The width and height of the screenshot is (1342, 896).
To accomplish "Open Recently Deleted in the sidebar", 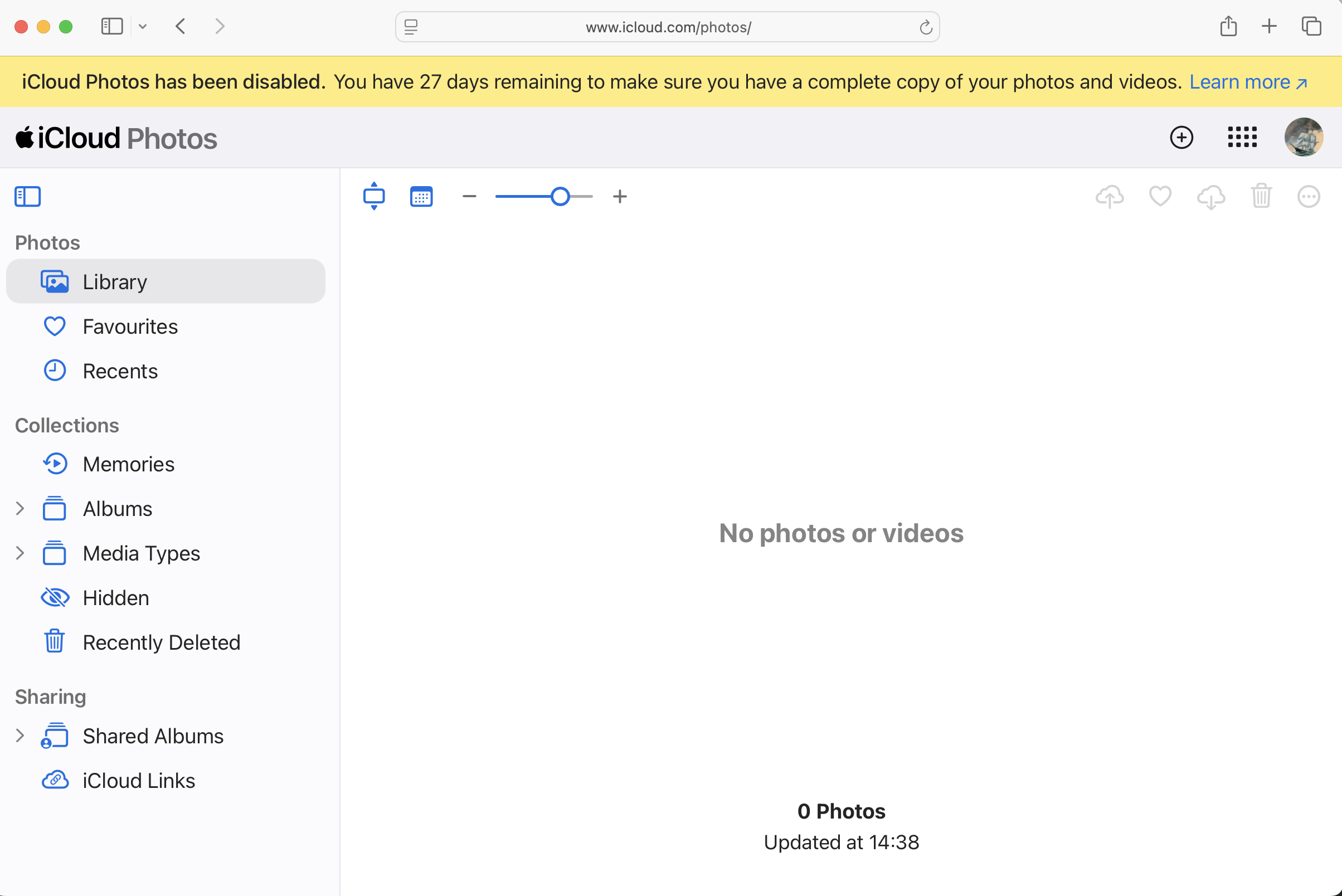I will [161, 642].
